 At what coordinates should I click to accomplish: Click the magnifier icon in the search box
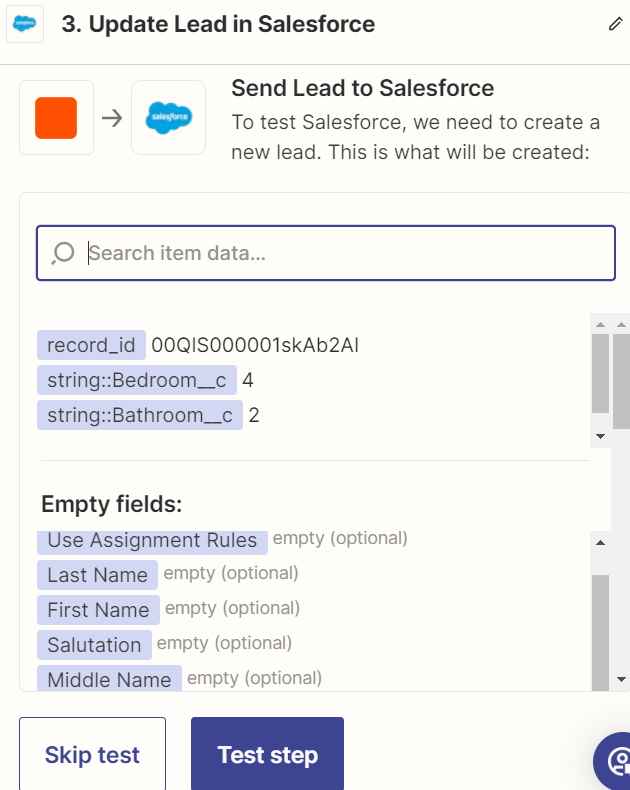tap(62, 253)
